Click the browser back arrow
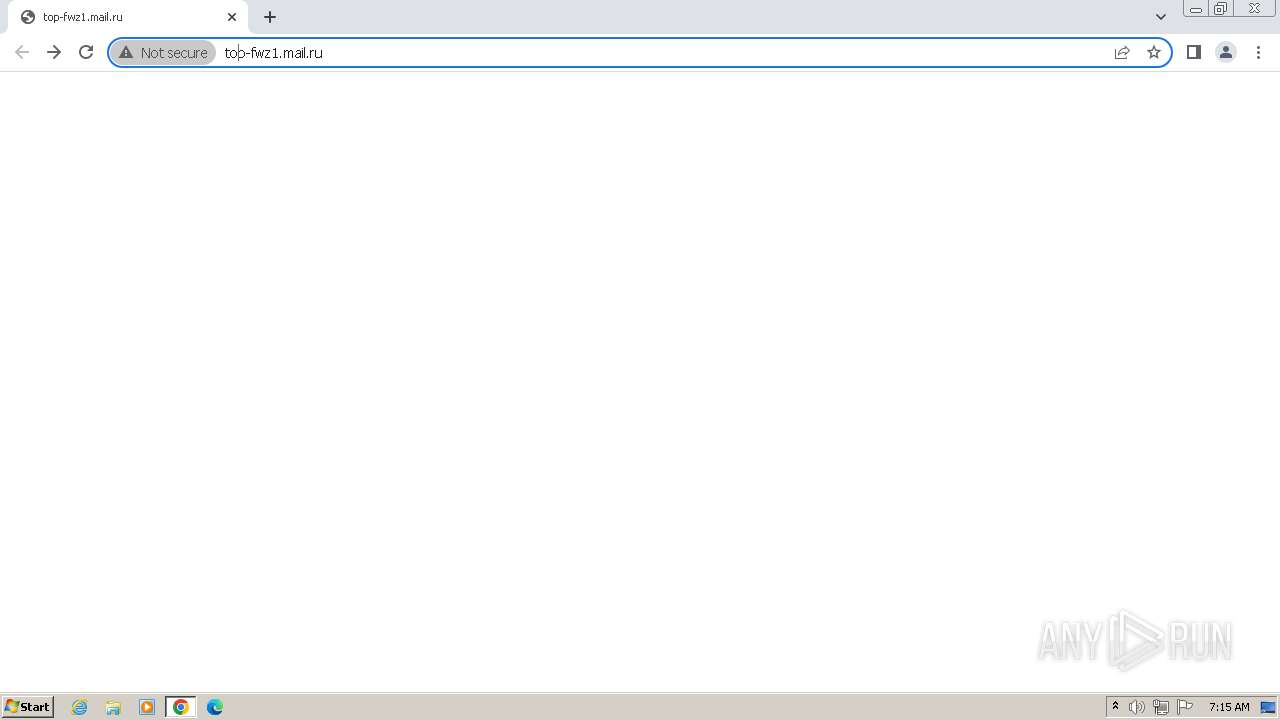 (22, 52)
